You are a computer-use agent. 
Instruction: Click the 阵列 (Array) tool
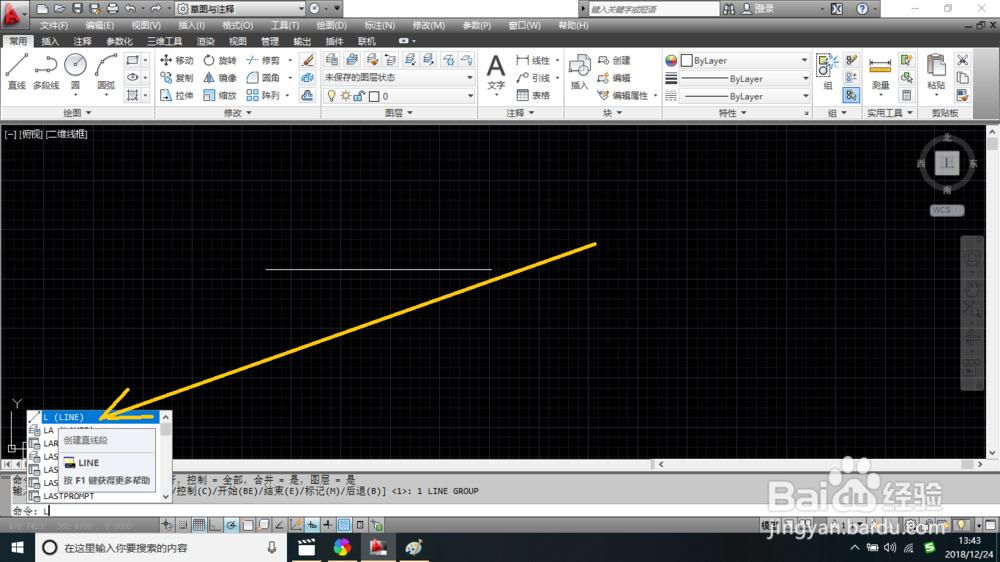tap(263, 96)
